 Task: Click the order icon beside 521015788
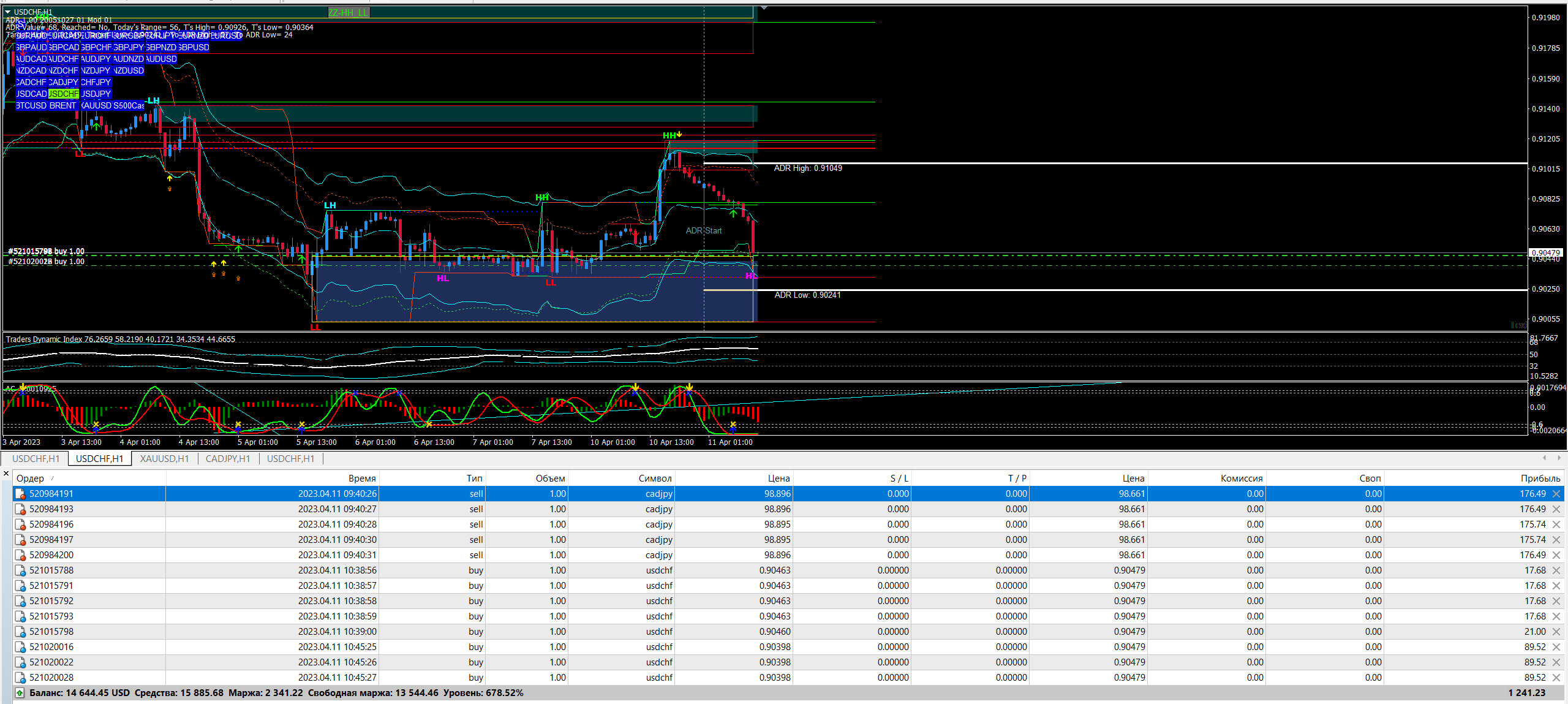click(x=20, y=570)
